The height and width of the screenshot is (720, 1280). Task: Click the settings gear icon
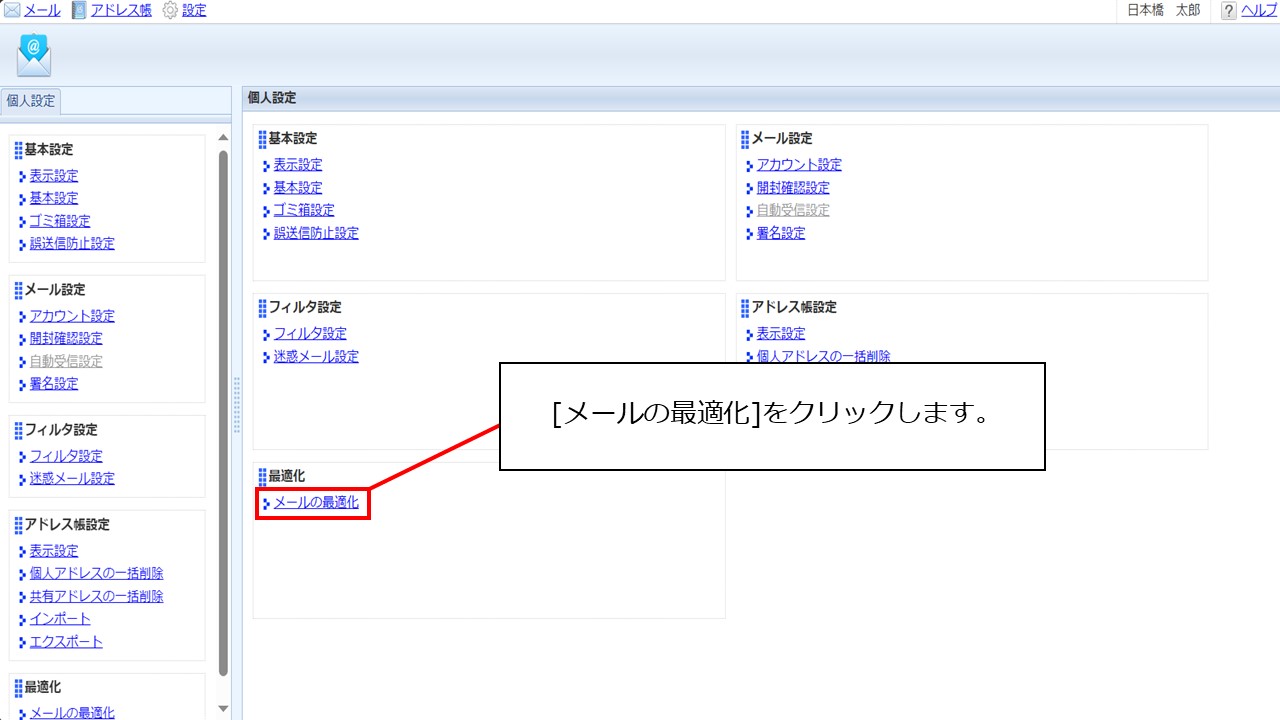pos(170,10)
